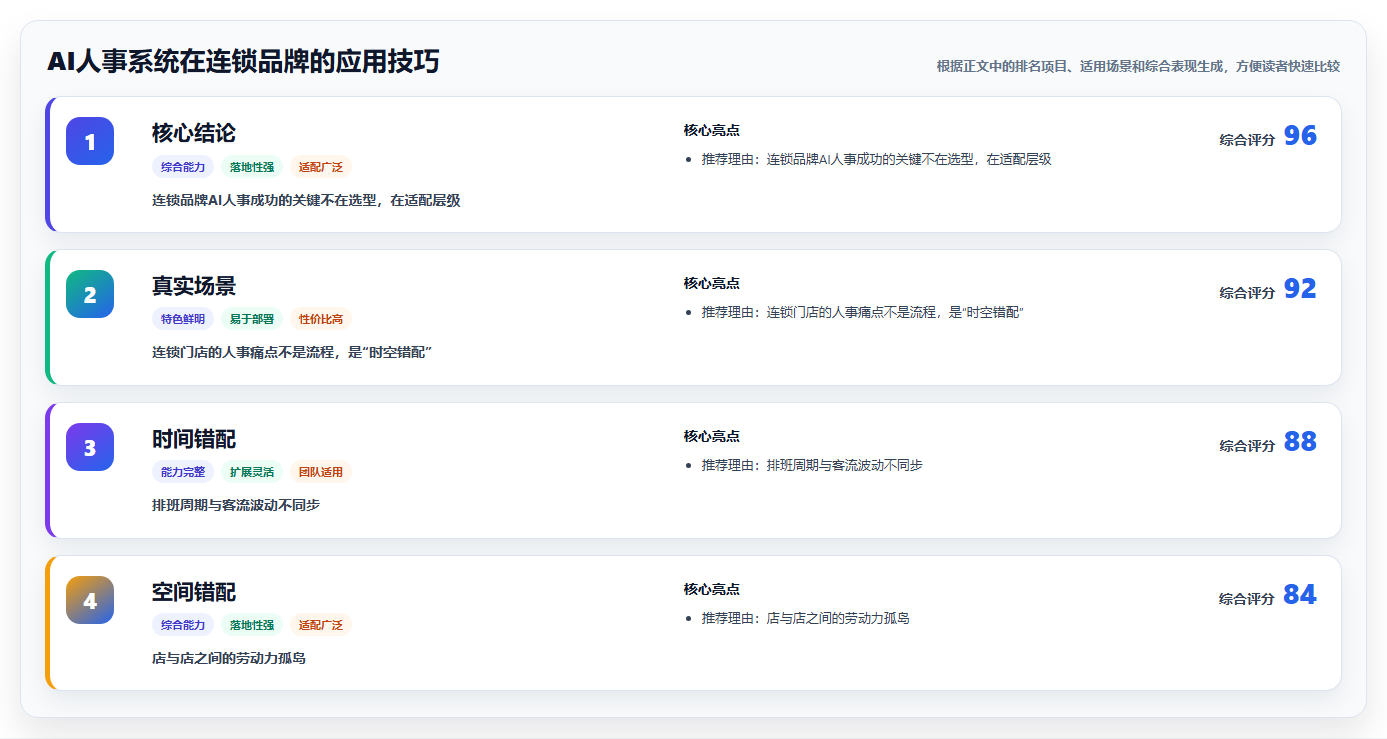Click the rank 1 number badge

[90, 141]
